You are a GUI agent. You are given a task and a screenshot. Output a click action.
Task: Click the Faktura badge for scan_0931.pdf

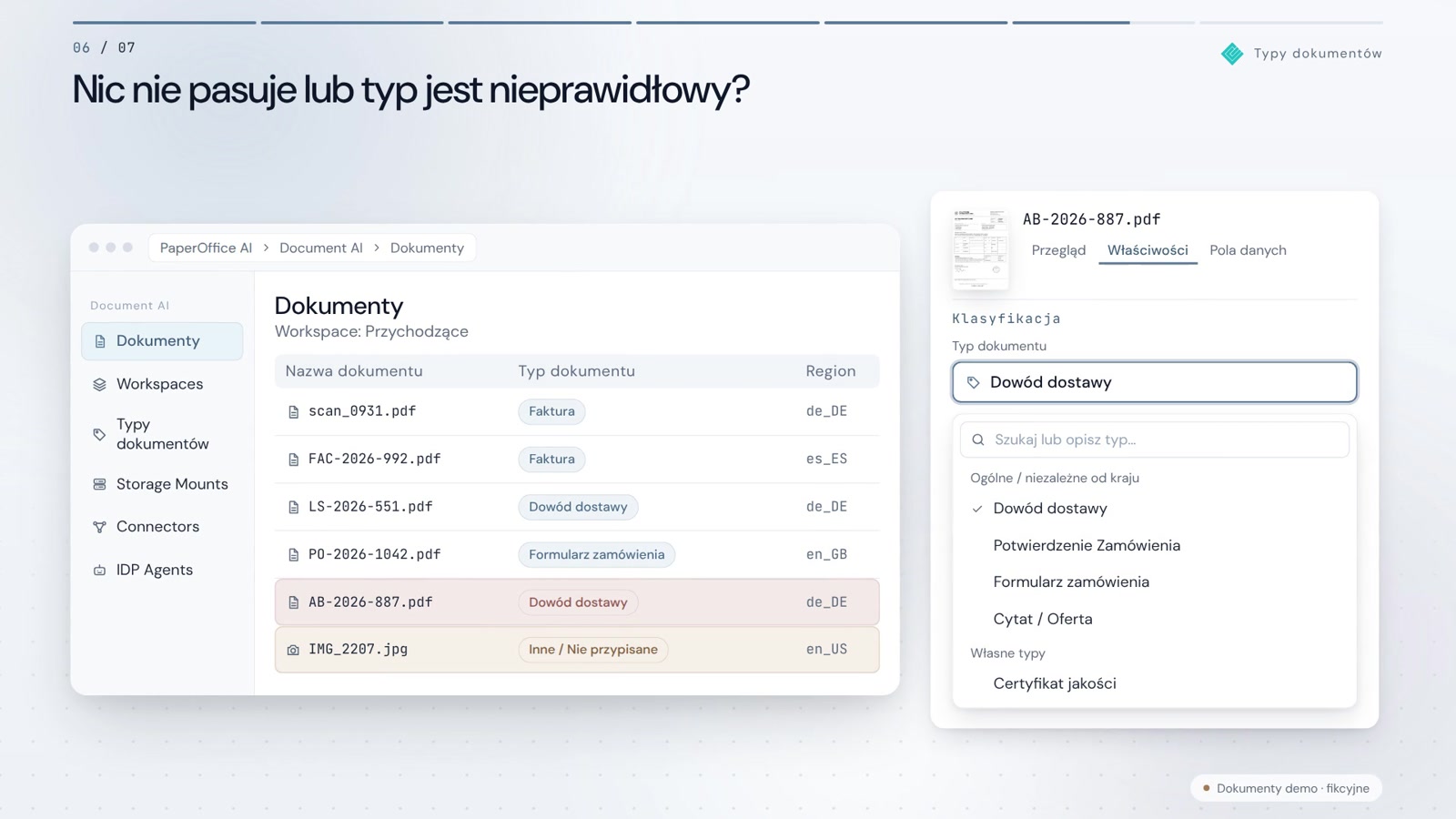click(x=551, y=411)
